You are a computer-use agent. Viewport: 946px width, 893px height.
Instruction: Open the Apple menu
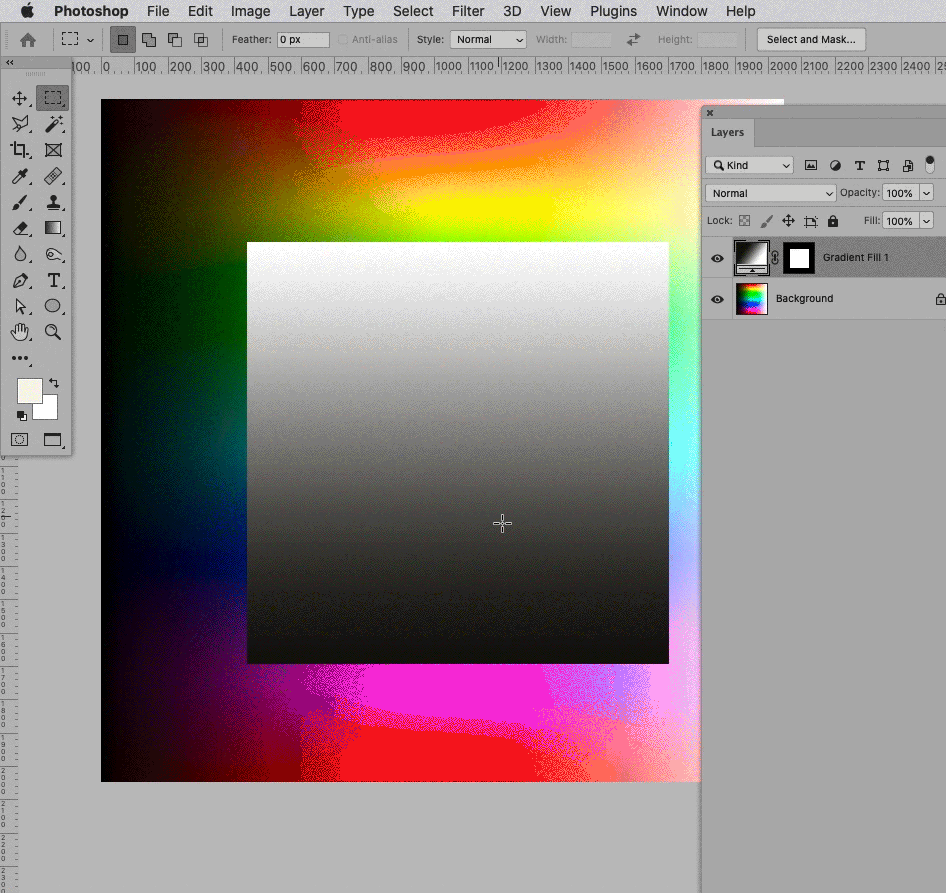pyautogui.click(x=27, y=11)
